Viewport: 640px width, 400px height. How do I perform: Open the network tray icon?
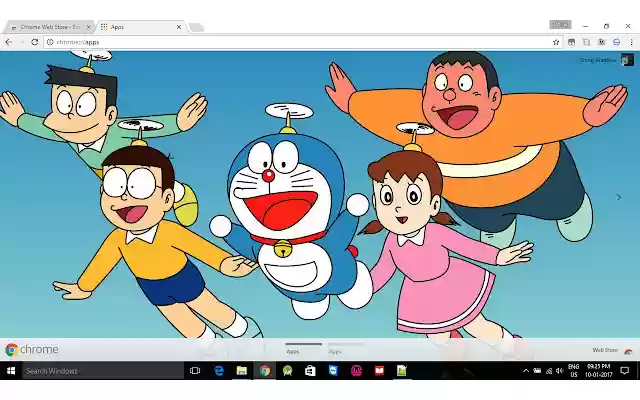(549, 371)
